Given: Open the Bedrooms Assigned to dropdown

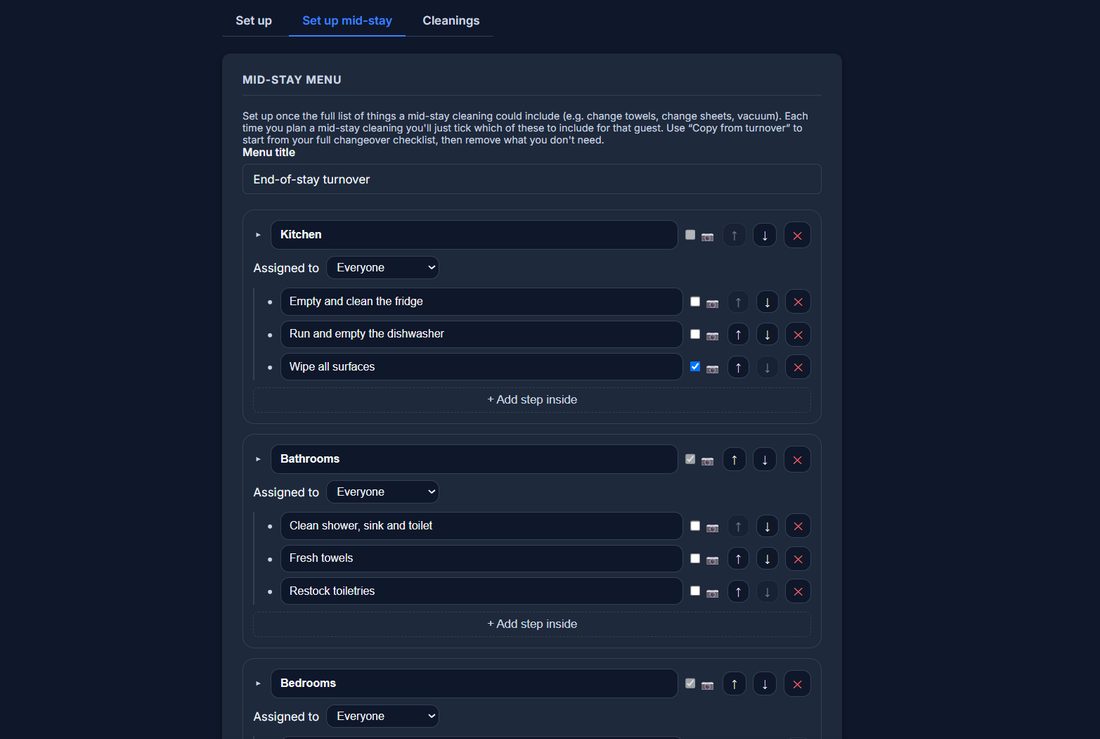Looking at the screenshot, I should 382,716.
